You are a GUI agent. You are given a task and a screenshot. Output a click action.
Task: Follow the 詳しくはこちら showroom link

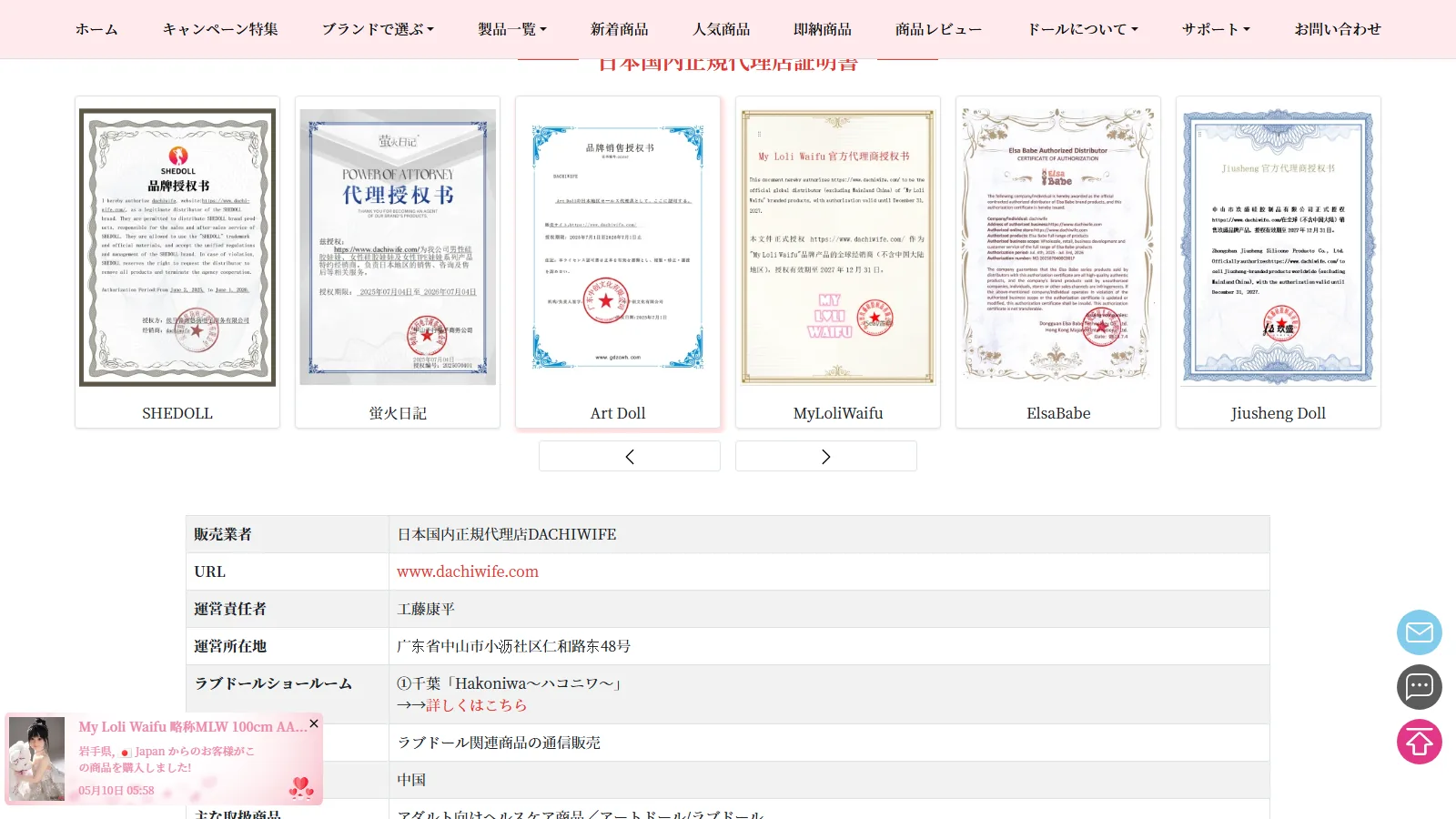476,705
